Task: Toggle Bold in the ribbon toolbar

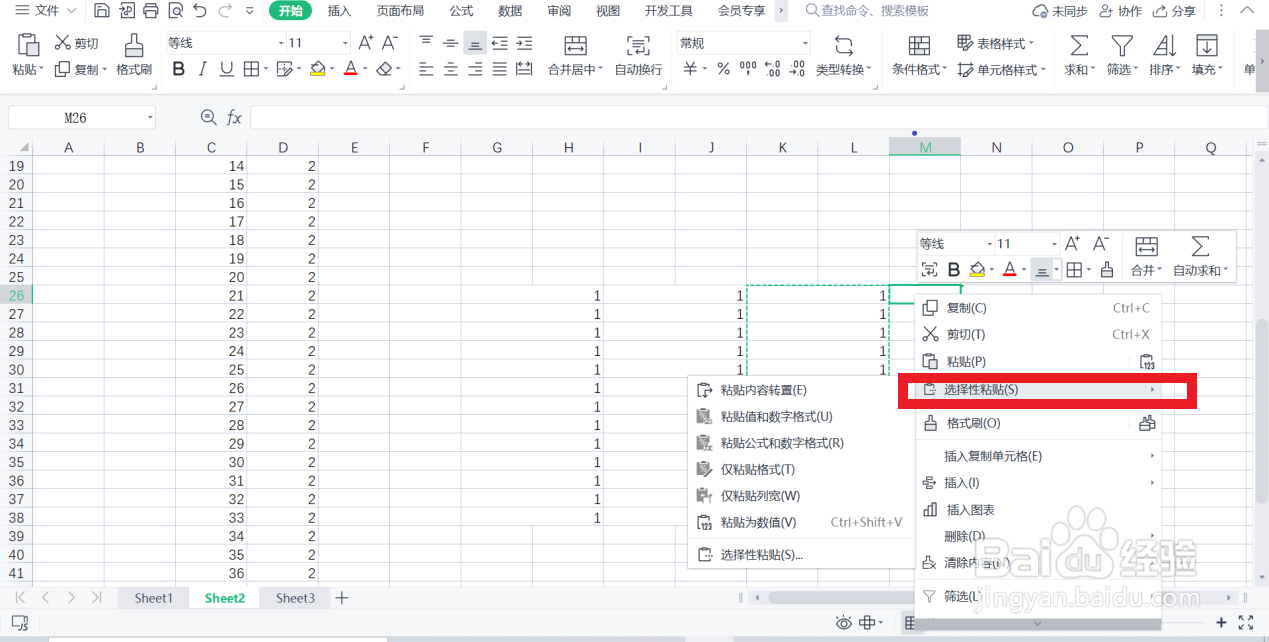Action: (x=179, y=69)
